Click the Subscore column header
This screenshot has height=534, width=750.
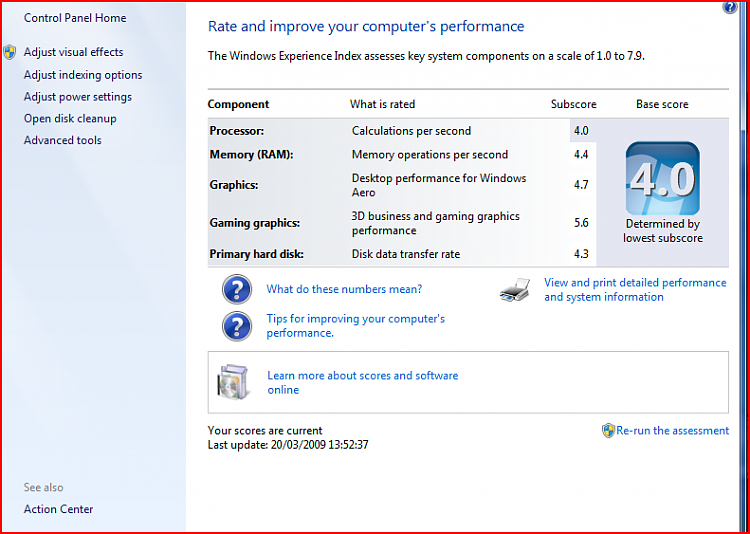tap(574, 104)
